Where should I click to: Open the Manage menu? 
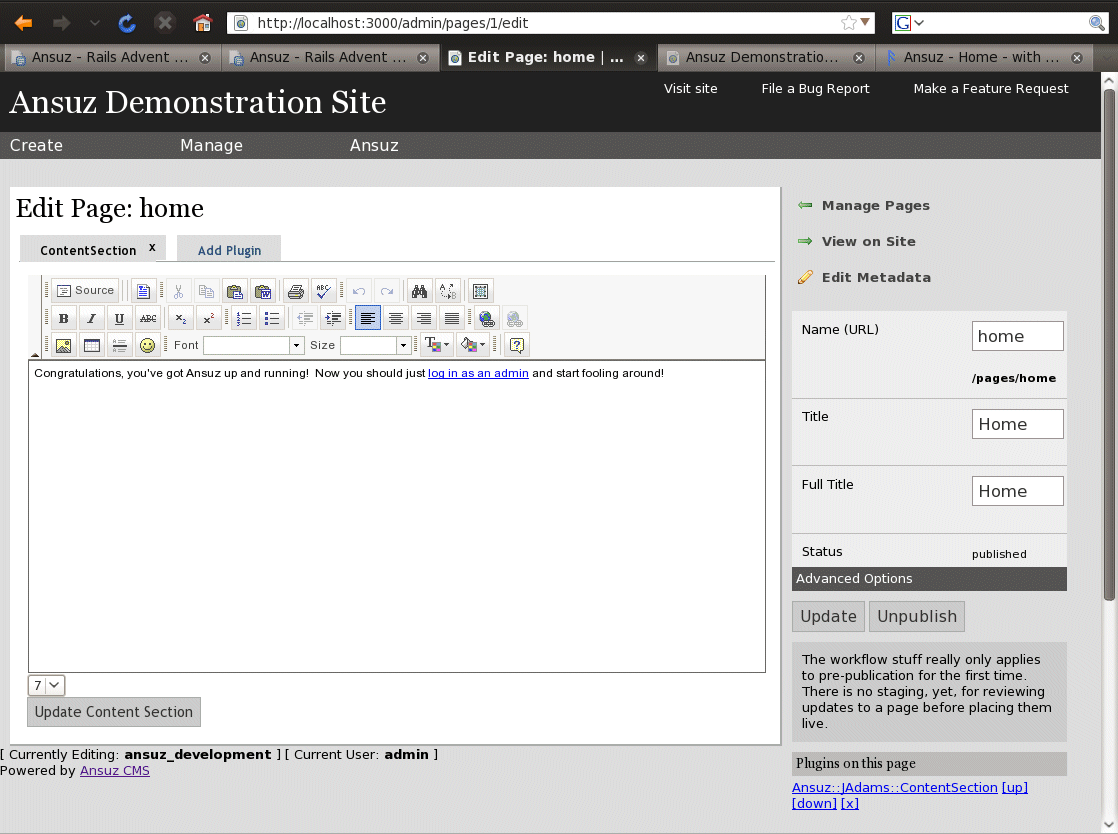tap(211, 145)
